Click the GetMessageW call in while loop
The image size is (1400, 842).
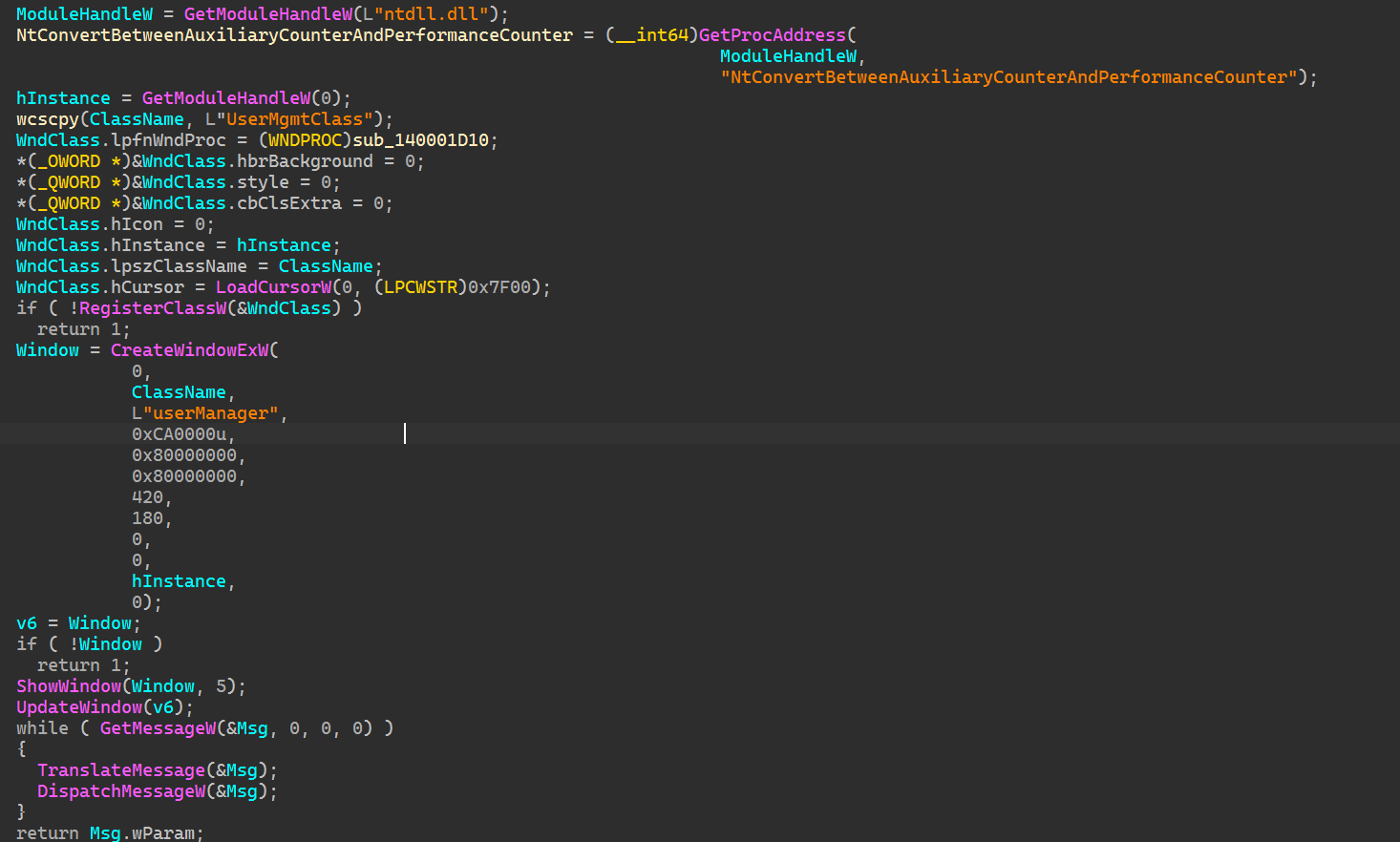click(x=158, y=728)
